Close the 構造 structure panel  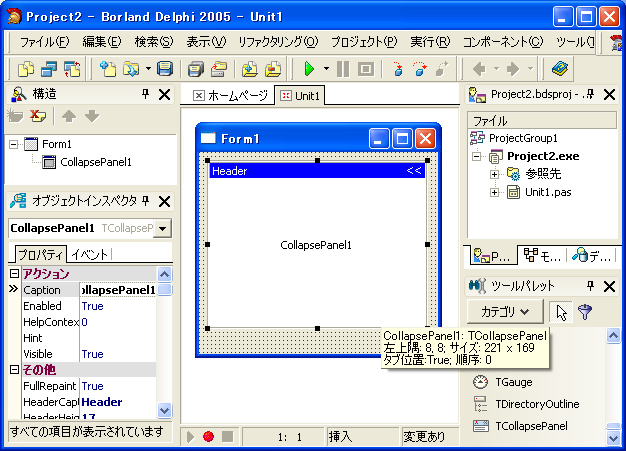tap(164, 95)
